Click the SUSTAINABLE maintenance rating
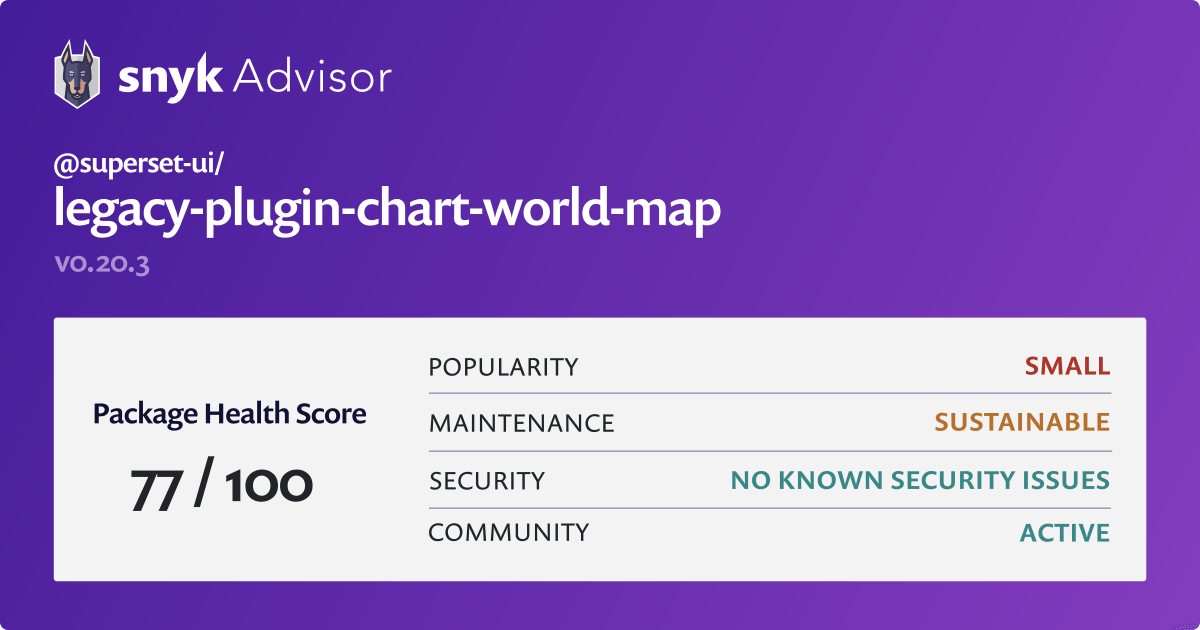Viewport: 1200px width, 630px height. [x=1022, y=422]
